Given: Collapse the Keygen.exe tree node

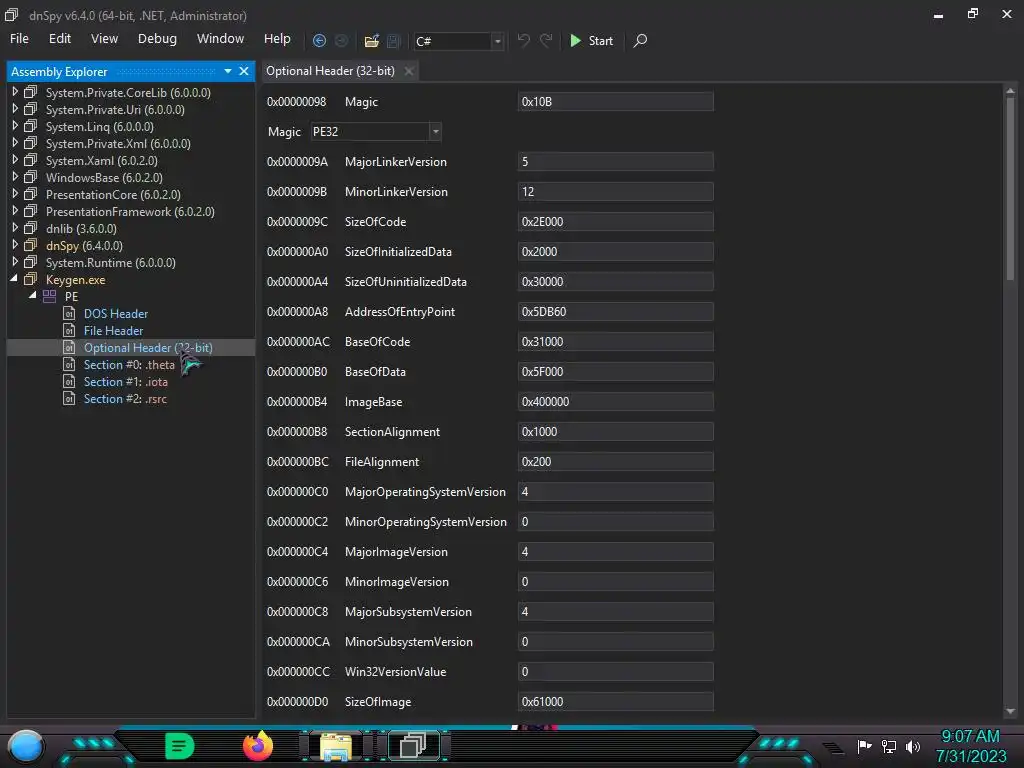Looking at the screenshot, I should tap(14, 279).
